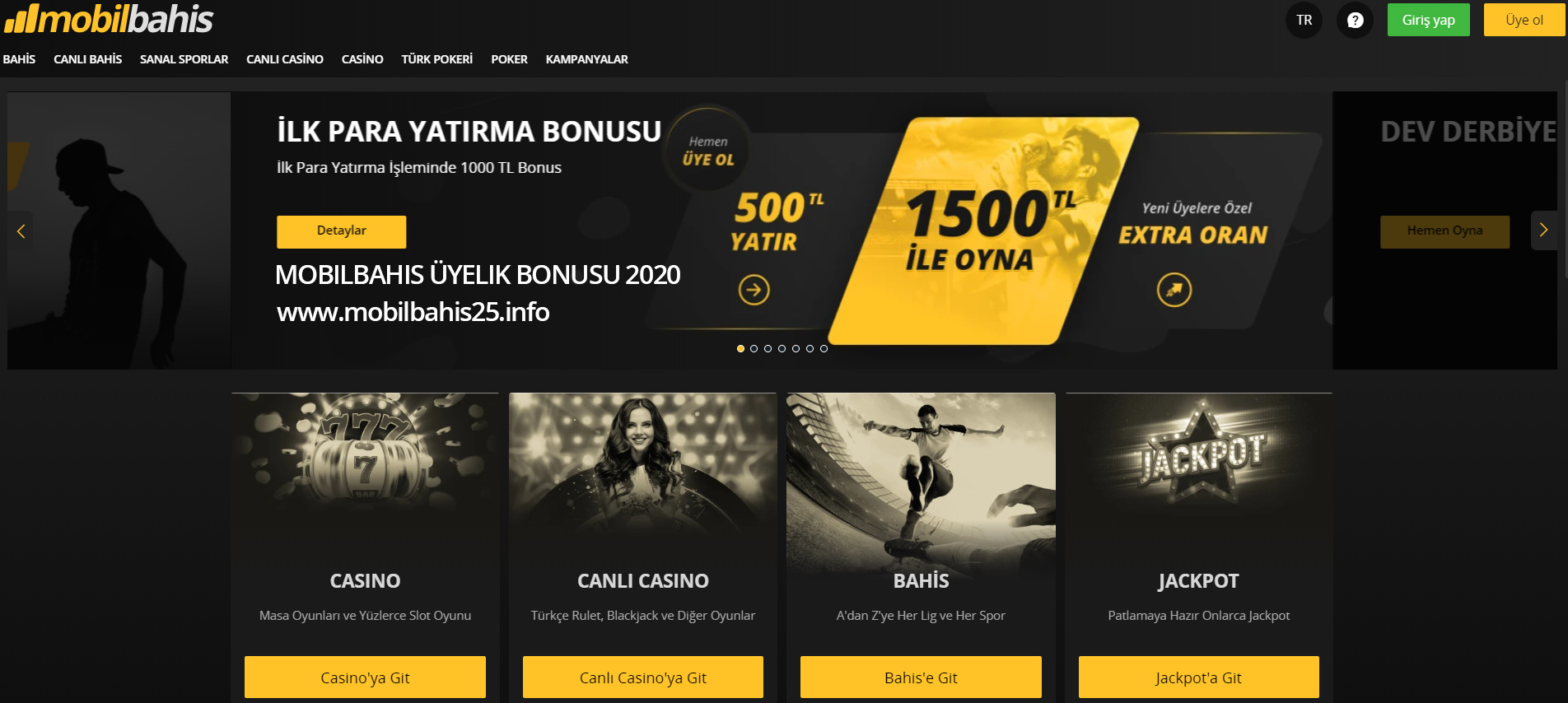
Task: Click the Hemen Üye Ol round badge
Action: (x=708, y=150)
